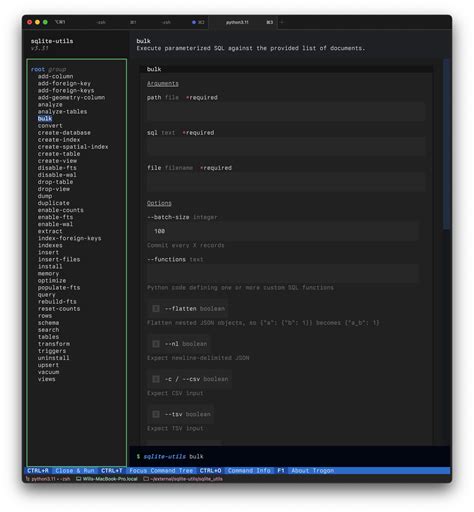The height and width of the screenshot is (512, 474).
Task: Toggle the --flatten checkbox
Action: point(156,309)
